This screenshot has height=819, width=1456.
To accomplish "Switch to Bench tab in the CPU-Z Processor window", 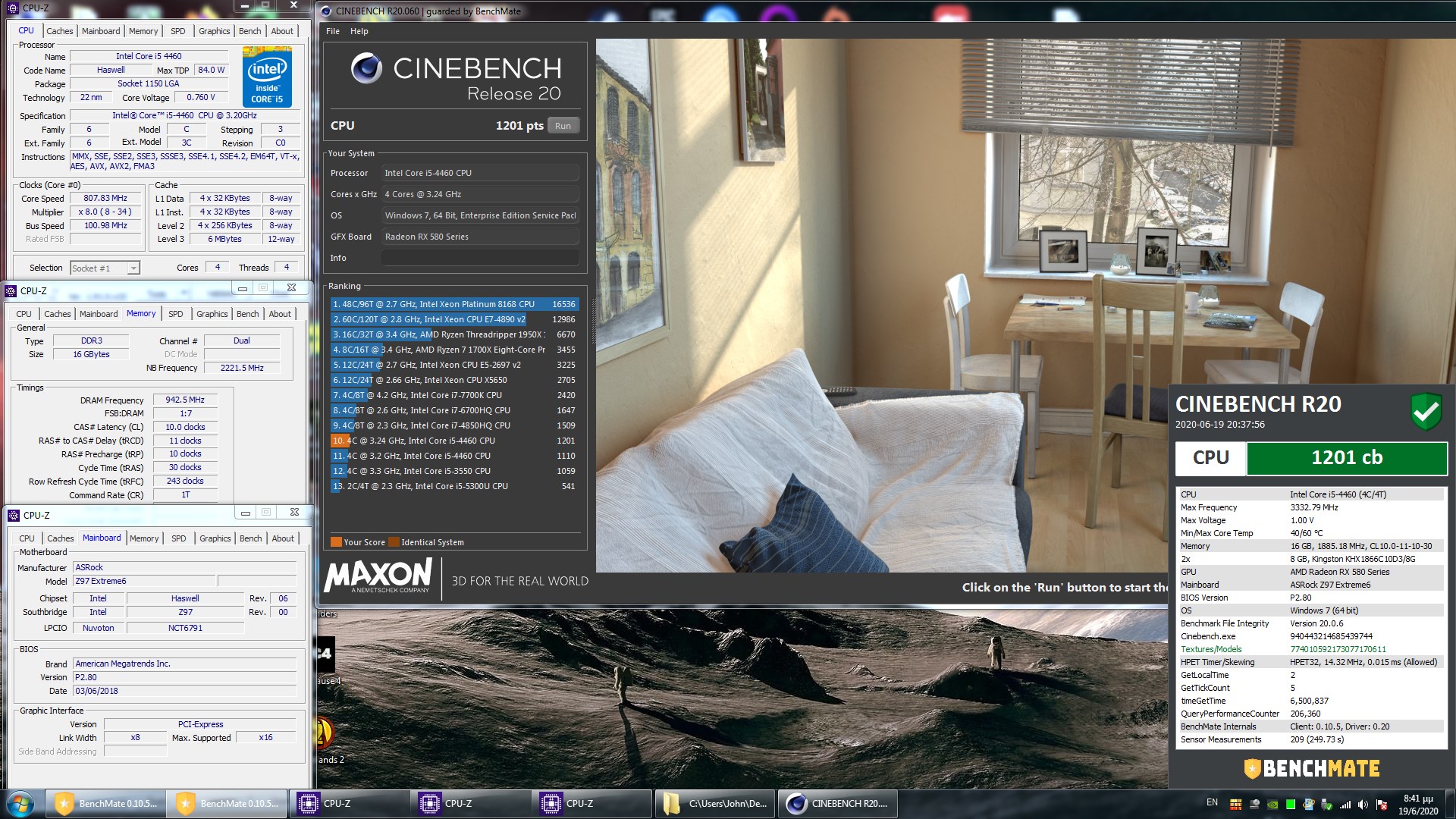I will [249, 31].
